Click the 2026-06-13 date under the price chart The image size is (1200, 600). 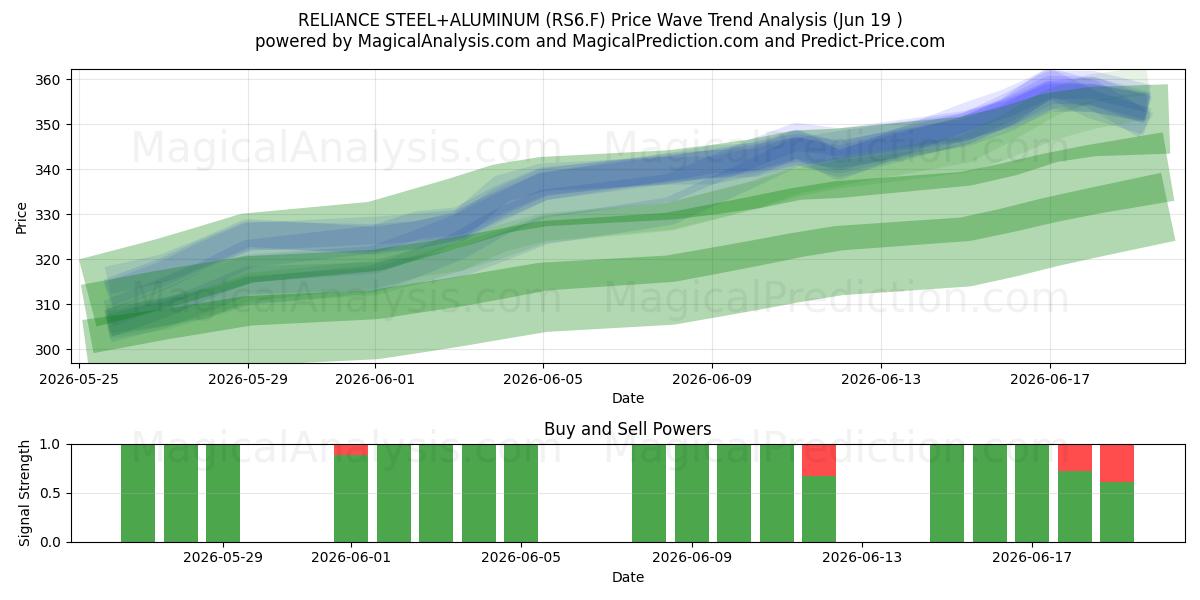(x=881, y=379)
